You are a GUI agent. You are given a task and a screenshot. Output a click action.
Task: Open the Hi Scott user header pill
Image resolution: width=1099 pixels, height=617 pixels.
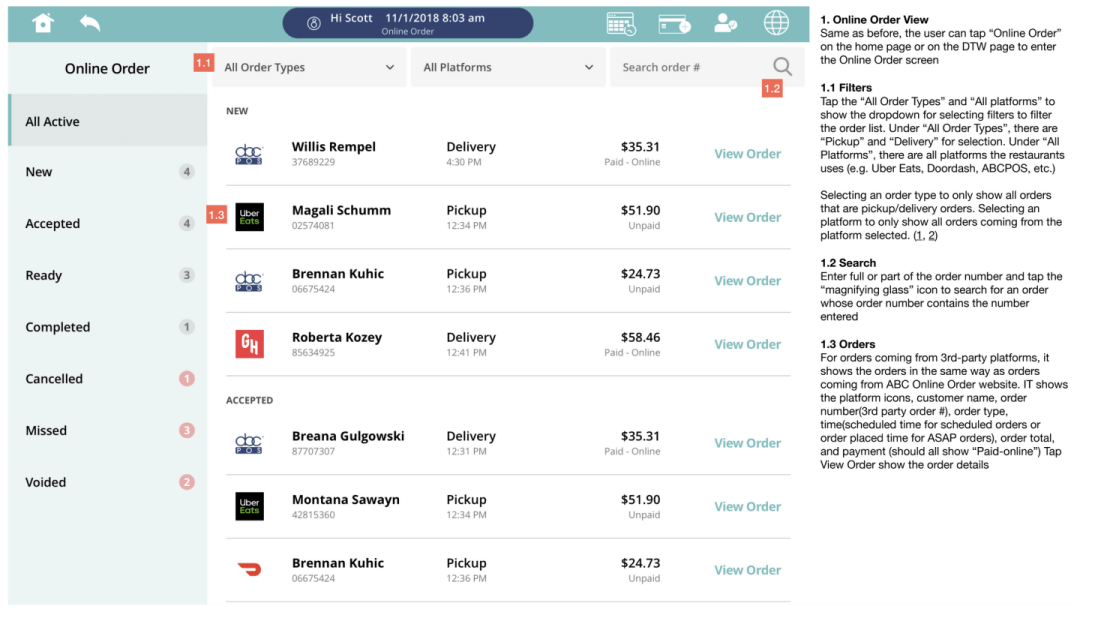(408, 23)
